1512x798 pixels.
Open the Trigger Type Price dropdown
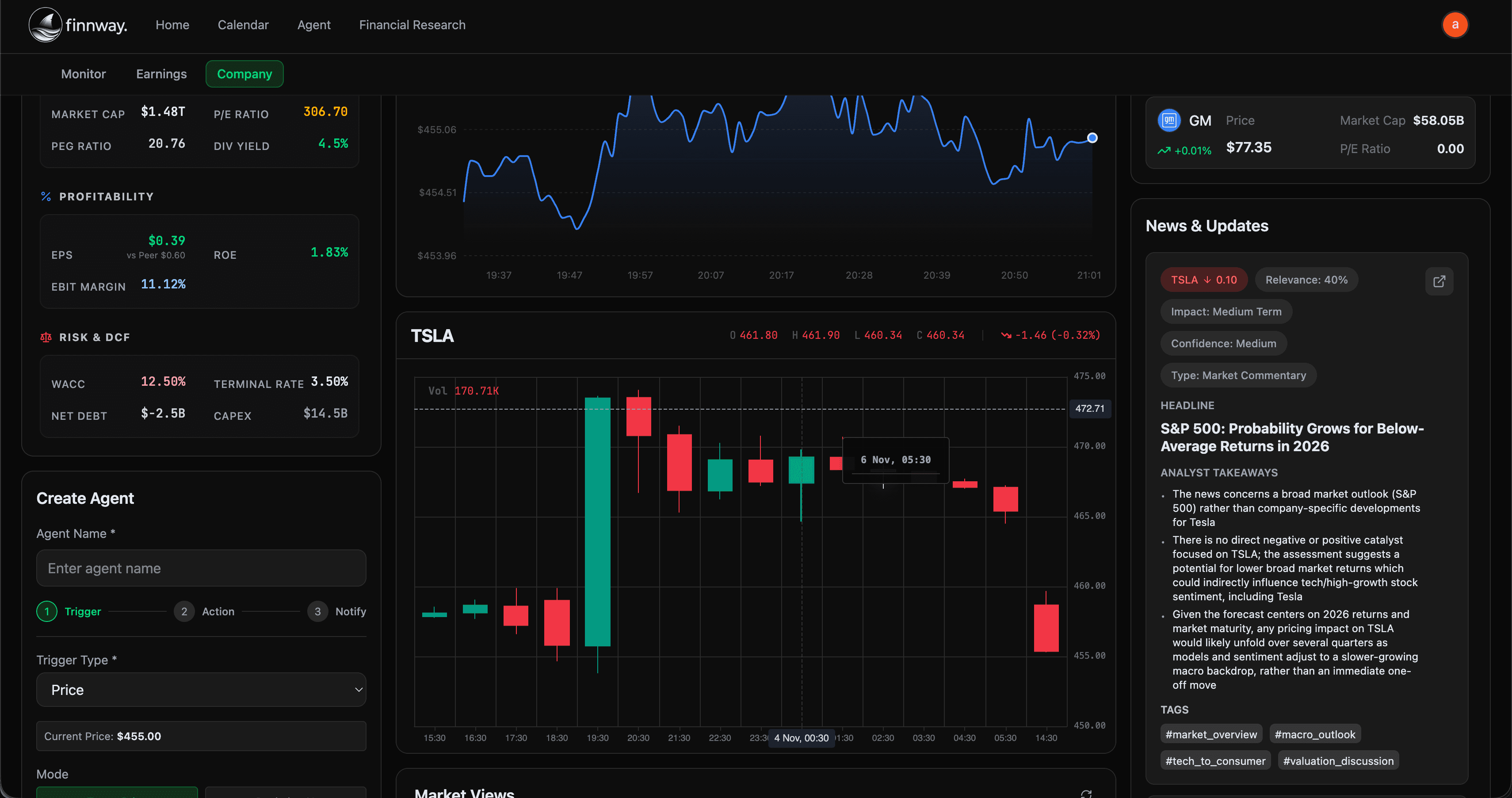[201, 689]
